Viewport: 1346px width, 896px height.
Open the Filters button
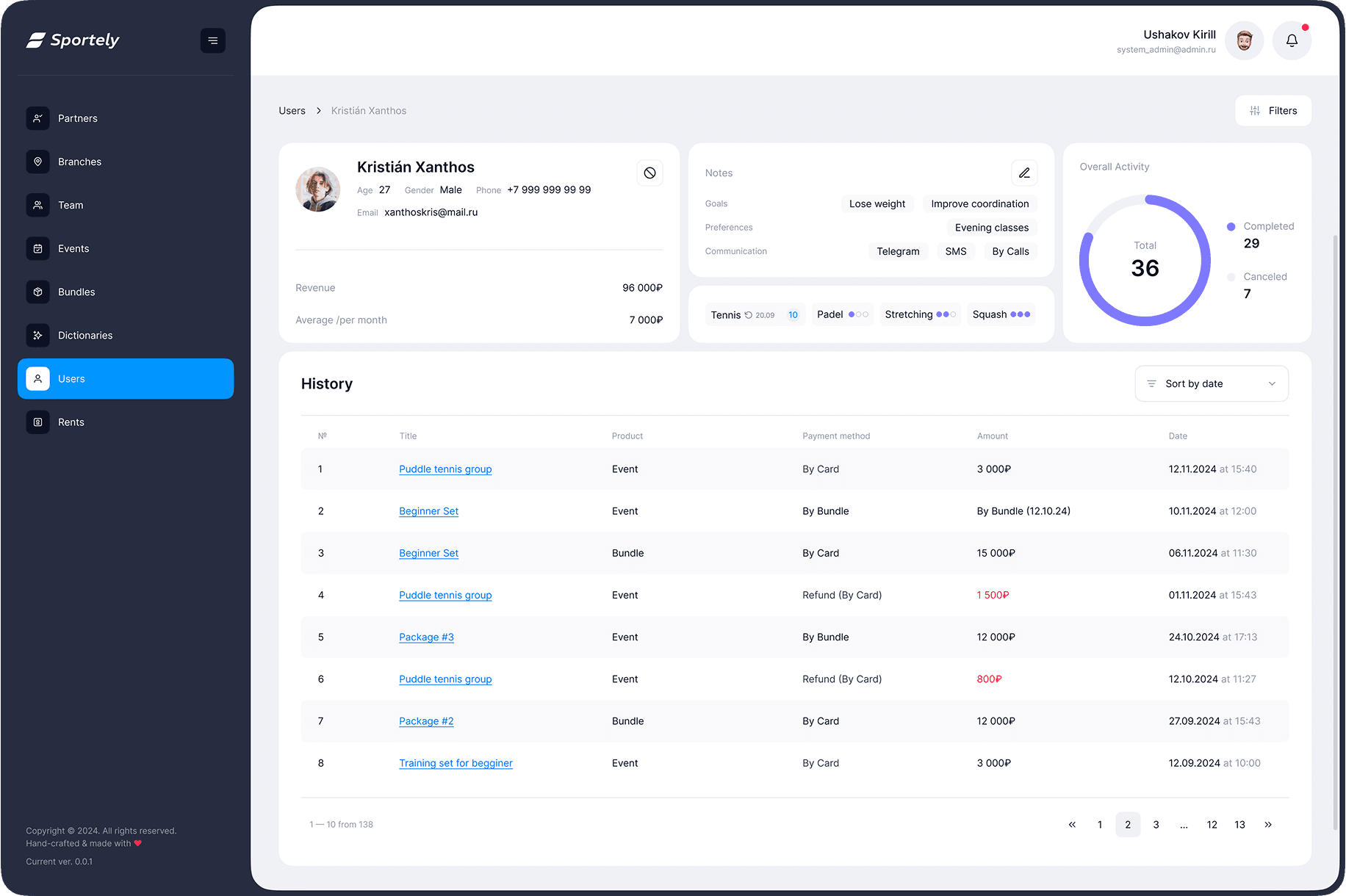pos(1273,111)
